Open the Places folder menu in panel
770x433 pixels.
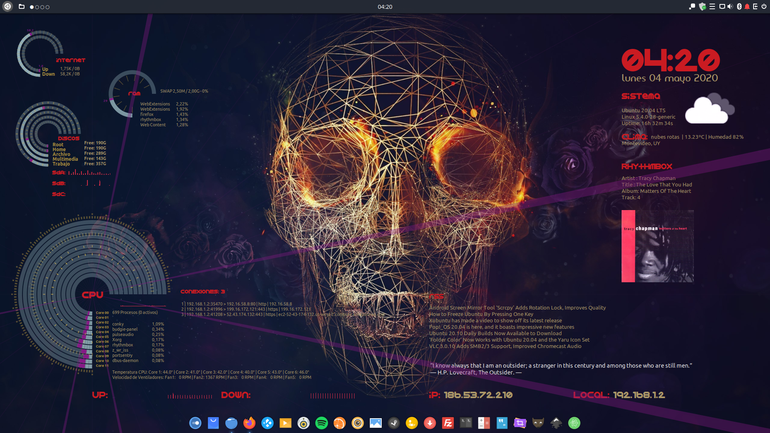(x=22, y=6)
